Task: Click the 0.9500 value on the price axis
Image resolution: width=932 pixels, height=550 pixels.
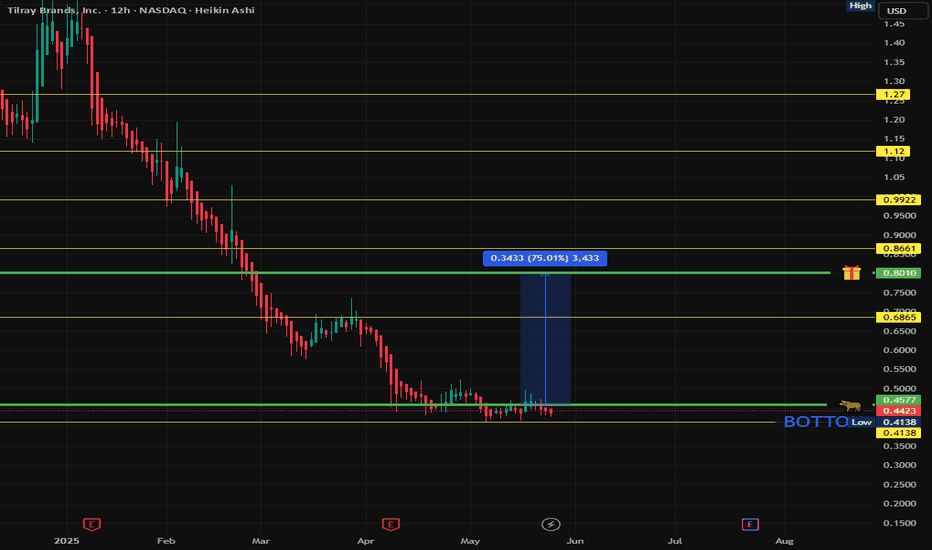Action: [x=899, y=216]
